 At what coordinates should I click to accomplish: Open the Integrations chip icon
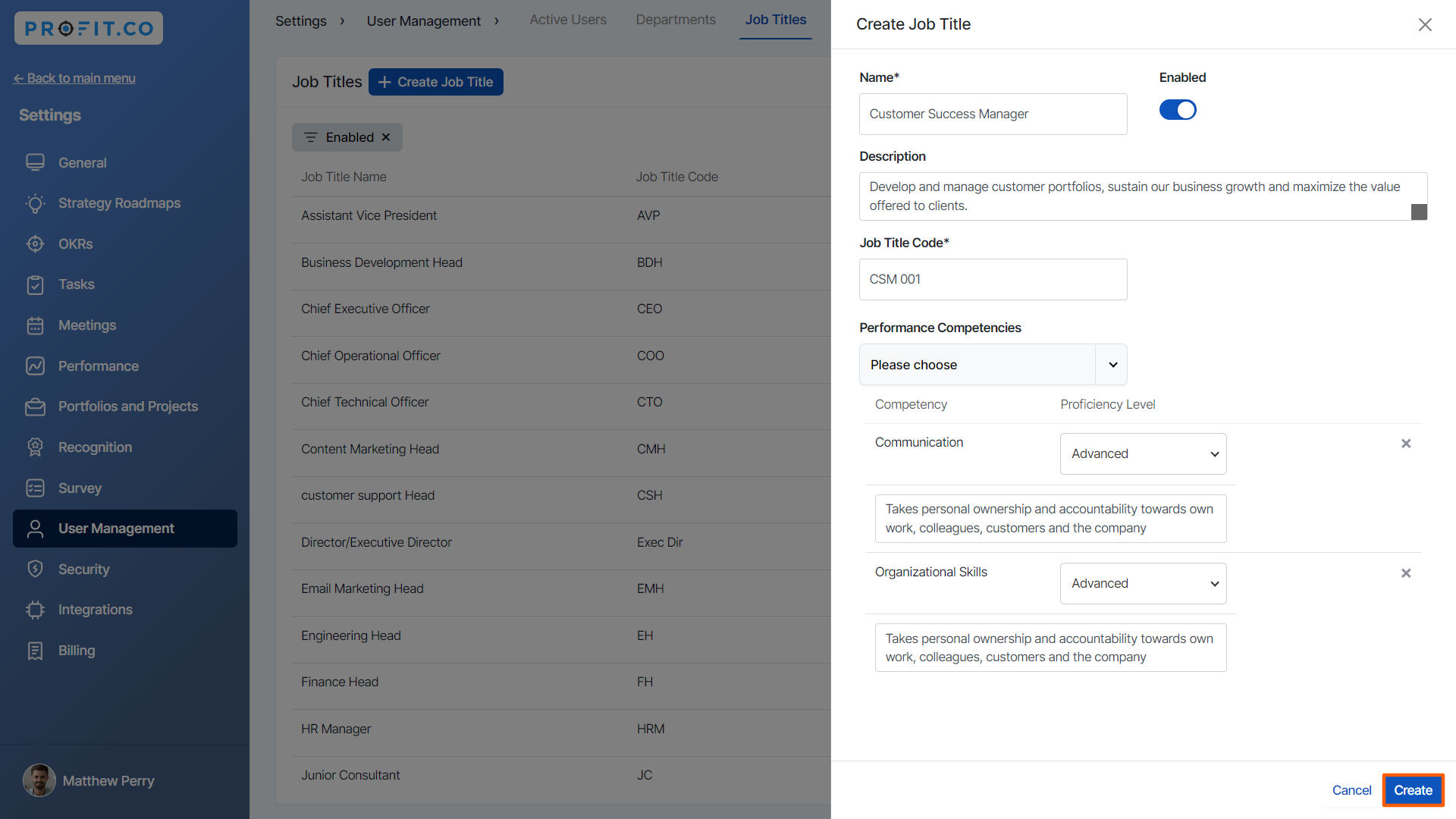tap(35, 610)
